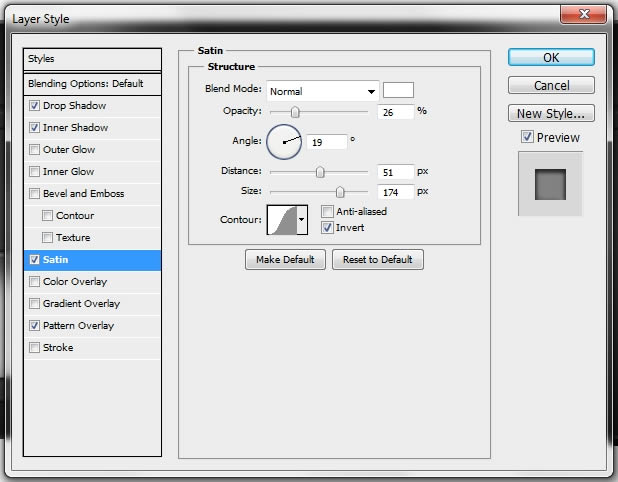Click the Make Default button
618x482 pixels.
[285, 259]
